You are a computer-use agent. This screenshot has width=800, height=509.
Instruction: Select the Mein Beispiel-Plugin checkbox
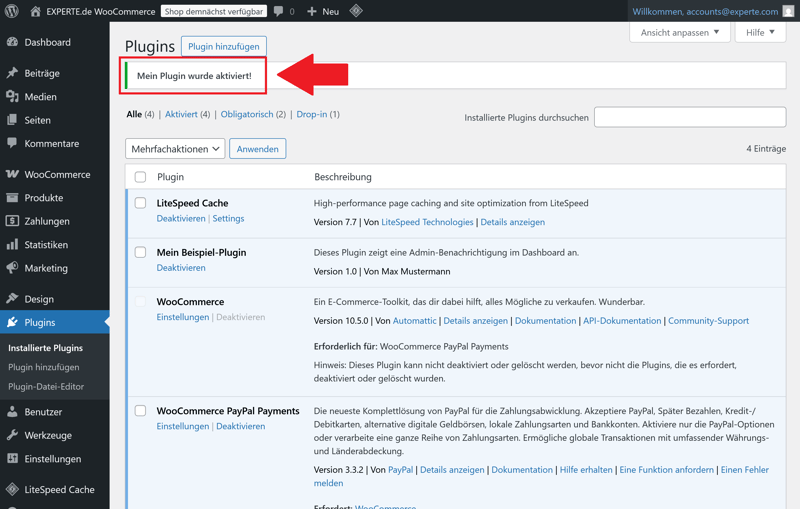coord(140,252)
